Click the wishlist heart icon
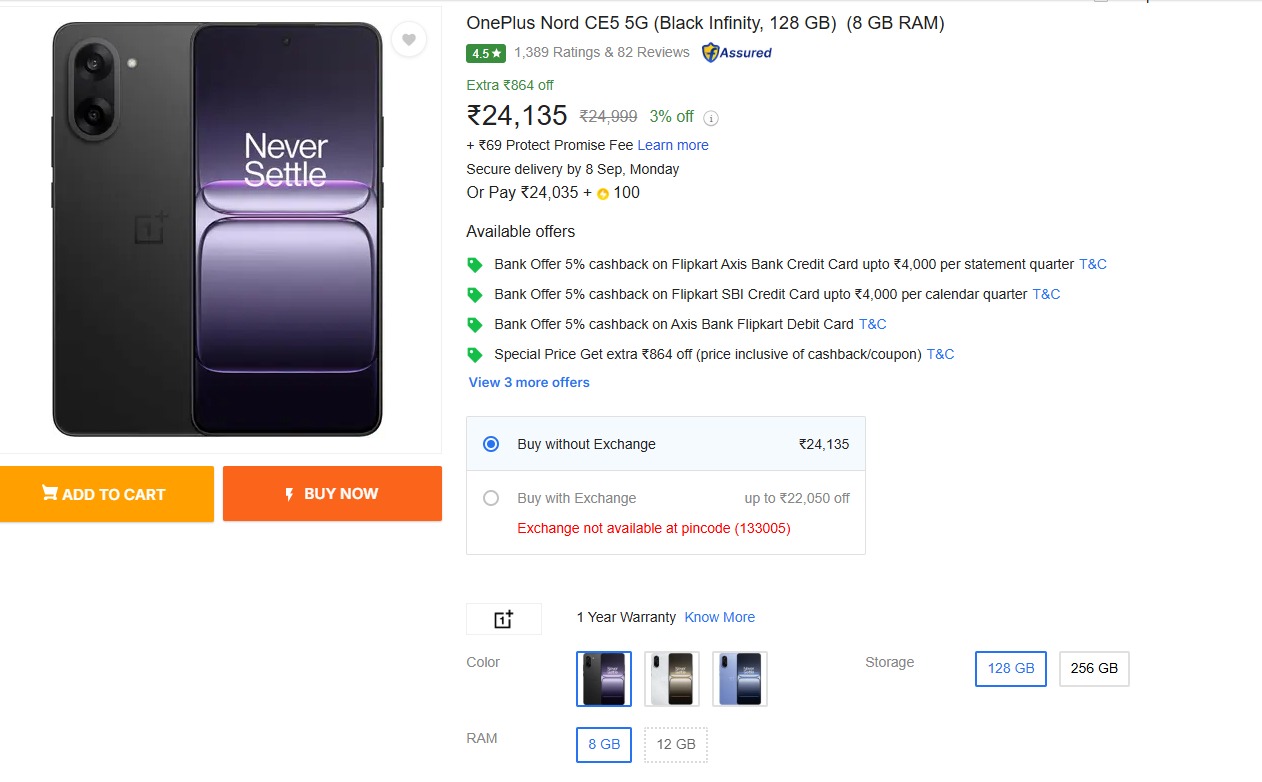1262x782 pixels. point(409,40)
